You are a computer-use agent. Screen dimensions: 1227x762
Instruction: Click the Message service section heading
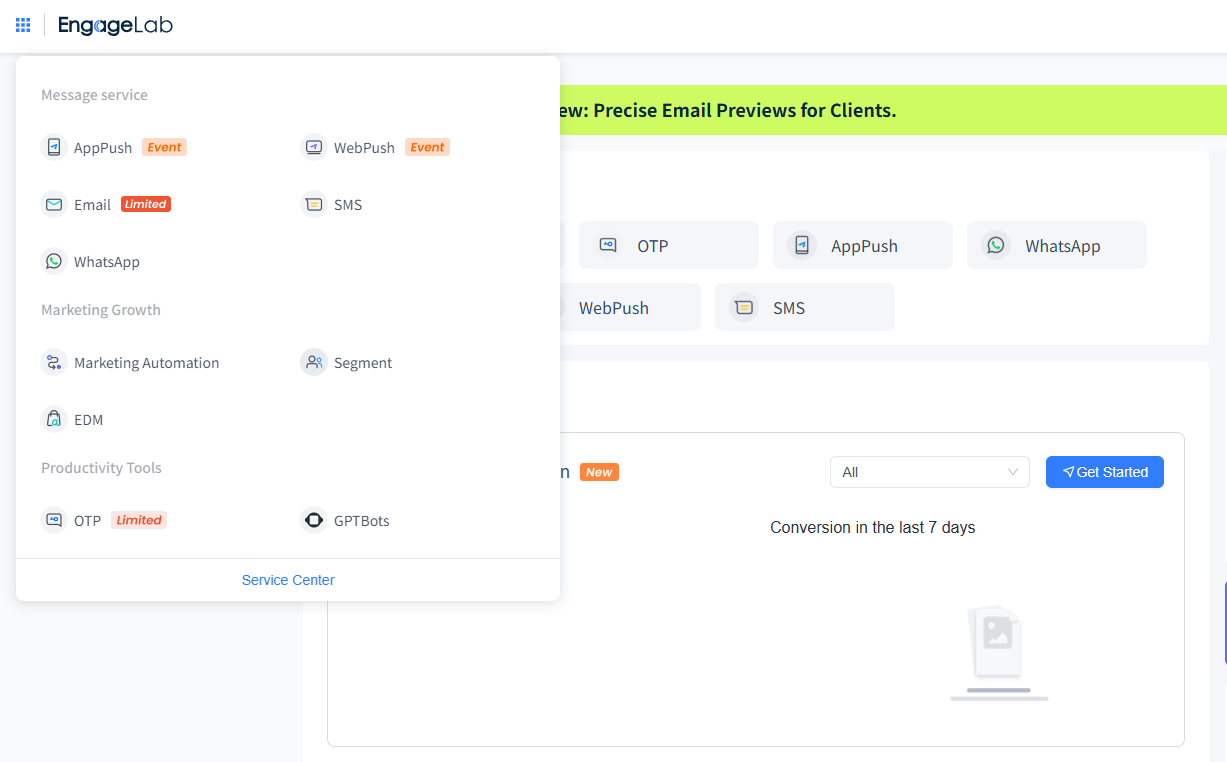click(x=94, y=95)
